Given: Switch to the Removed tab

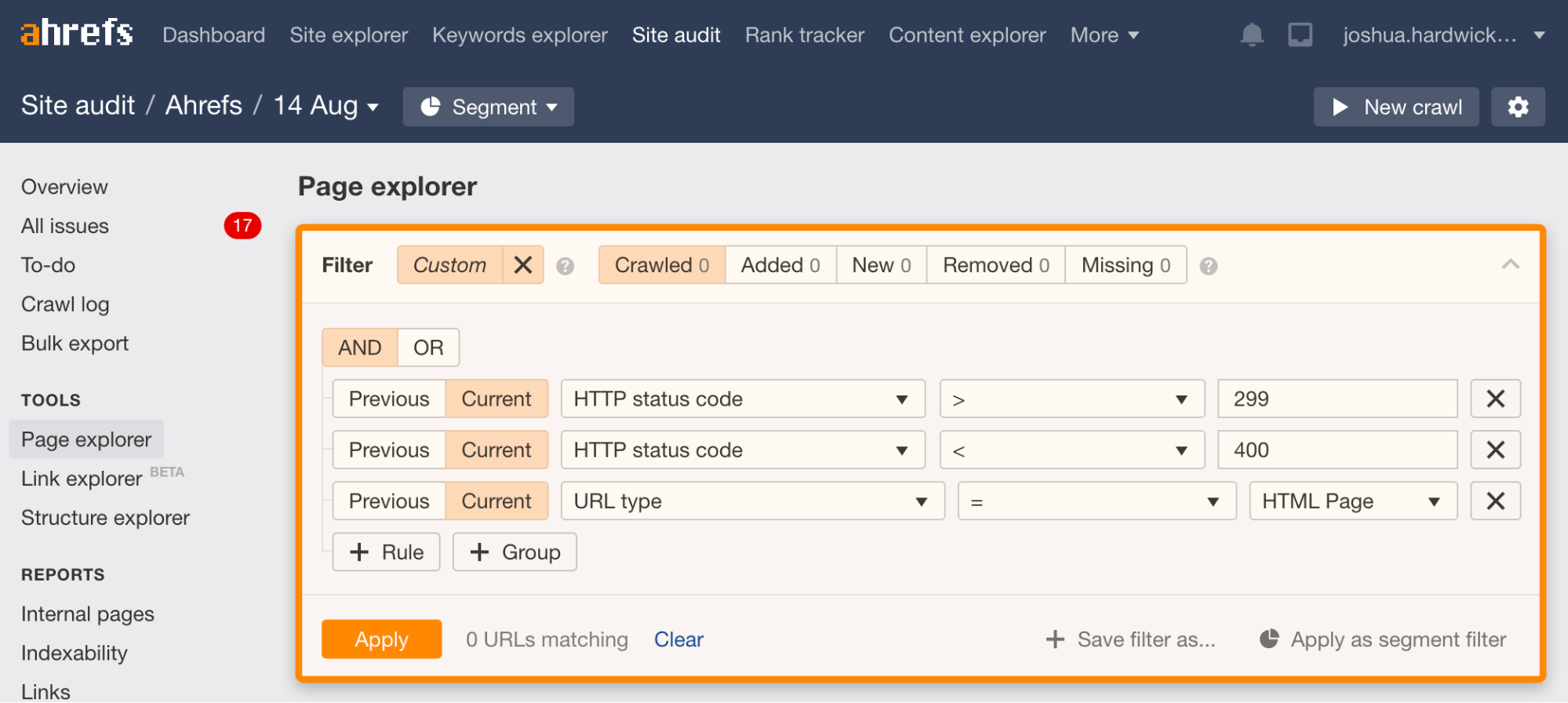Looking at the screenshot, I should coord(995,265).
